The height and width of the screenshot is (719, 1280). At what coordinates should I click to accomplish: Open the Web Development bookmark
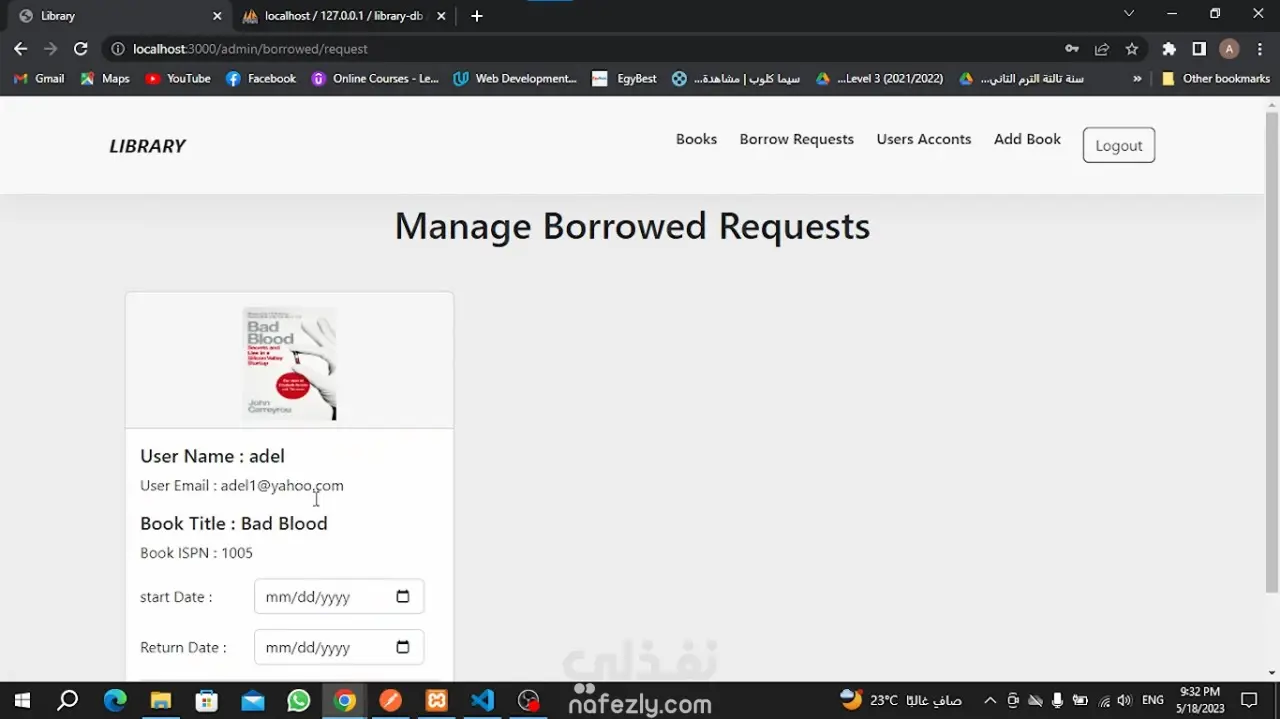click(x=515, y=79)
